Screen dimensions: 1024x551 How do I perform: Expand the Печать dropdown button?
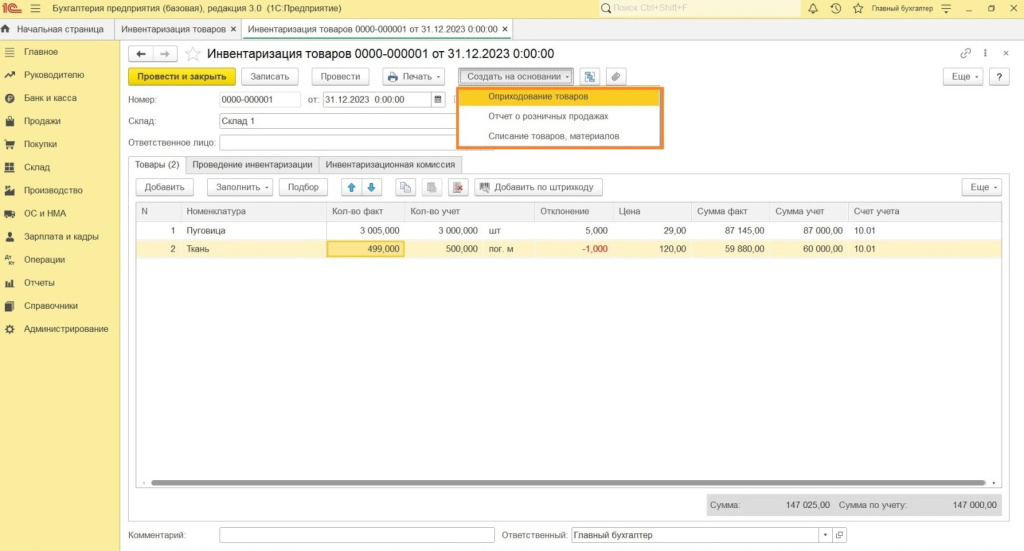pos(414,76)
